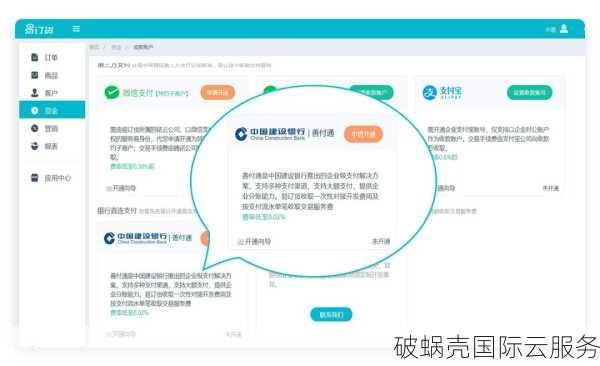Click the Alipay 支付宝 logo

(442, 92)
